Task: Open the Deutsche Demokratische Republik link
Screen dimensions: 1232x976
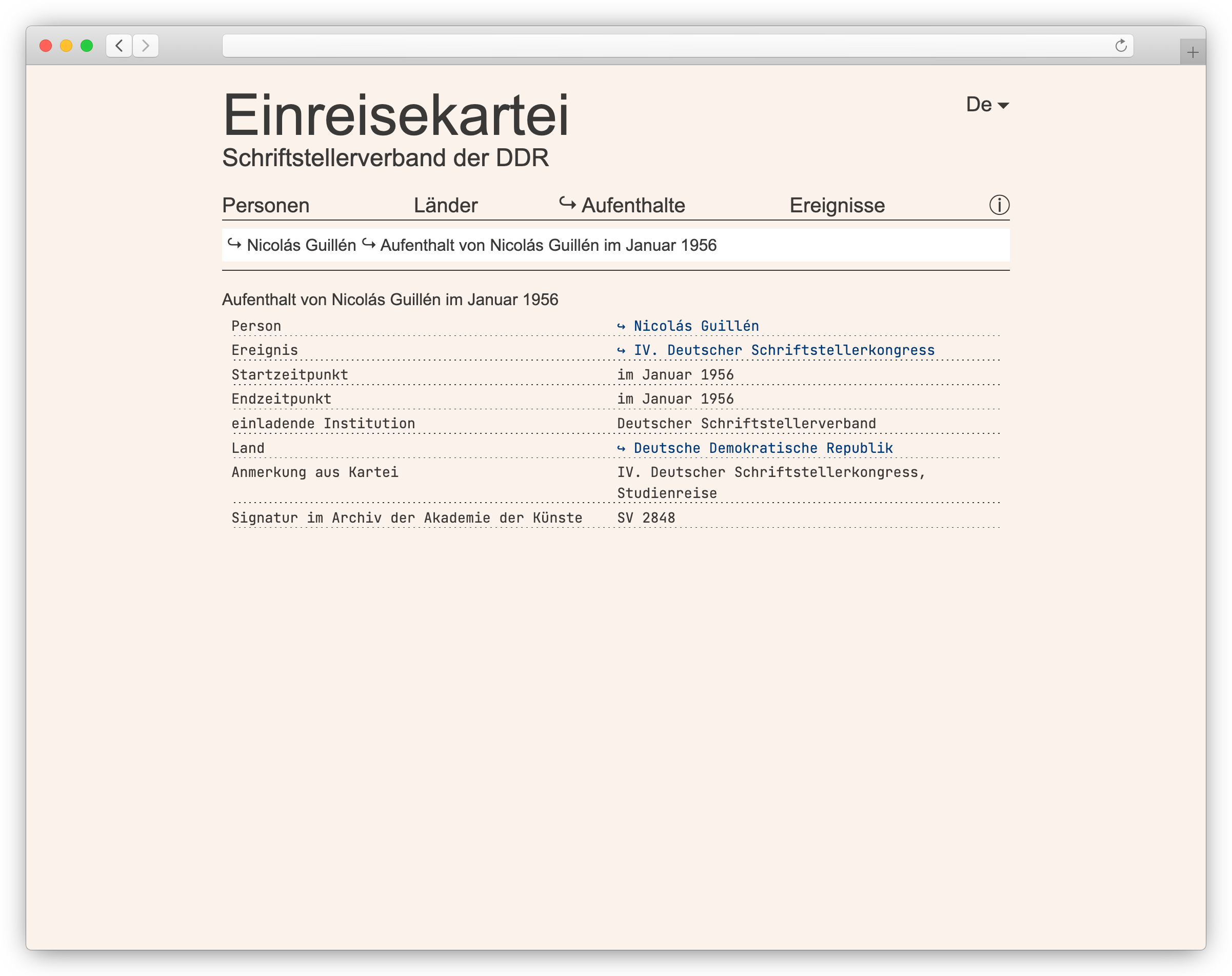Action: (x=763, y=449)
